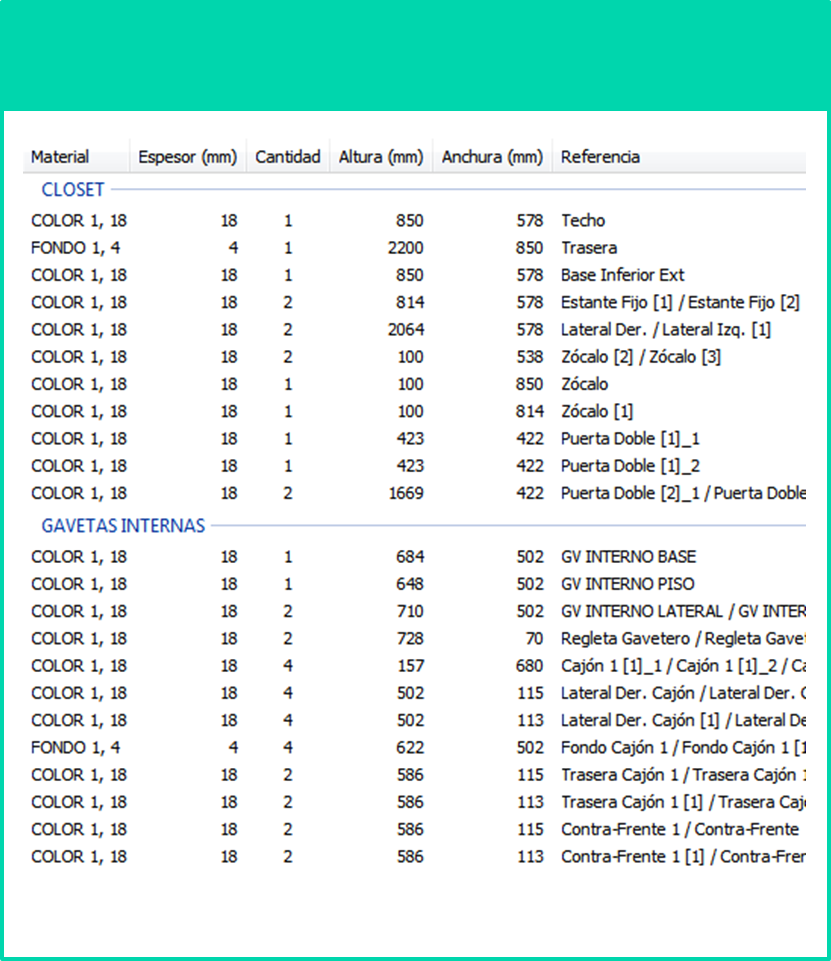Screen dimensions: 831x961
Task: Select the Zócalo [2] / Zócalo [3] row
Action: click(x=414, y=357)
